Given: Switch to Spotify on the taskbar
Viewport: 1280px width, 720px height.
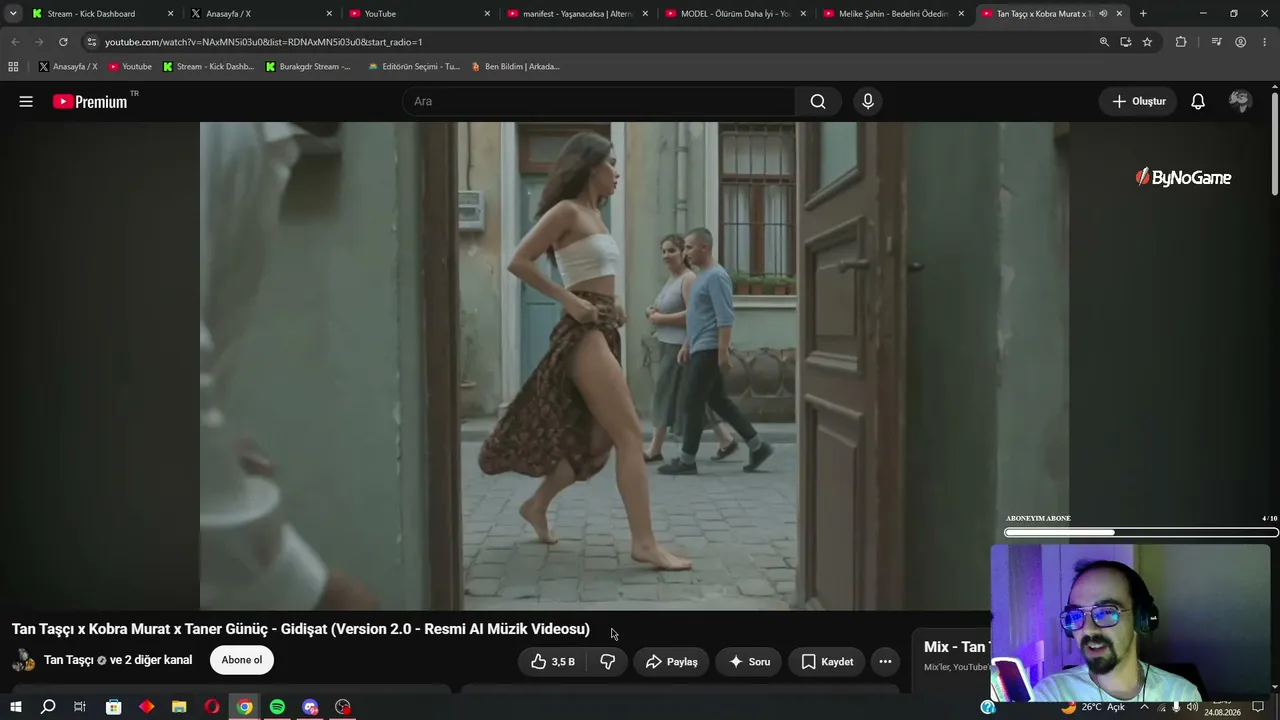Looking at the screenshot, I should coord(277,707).
